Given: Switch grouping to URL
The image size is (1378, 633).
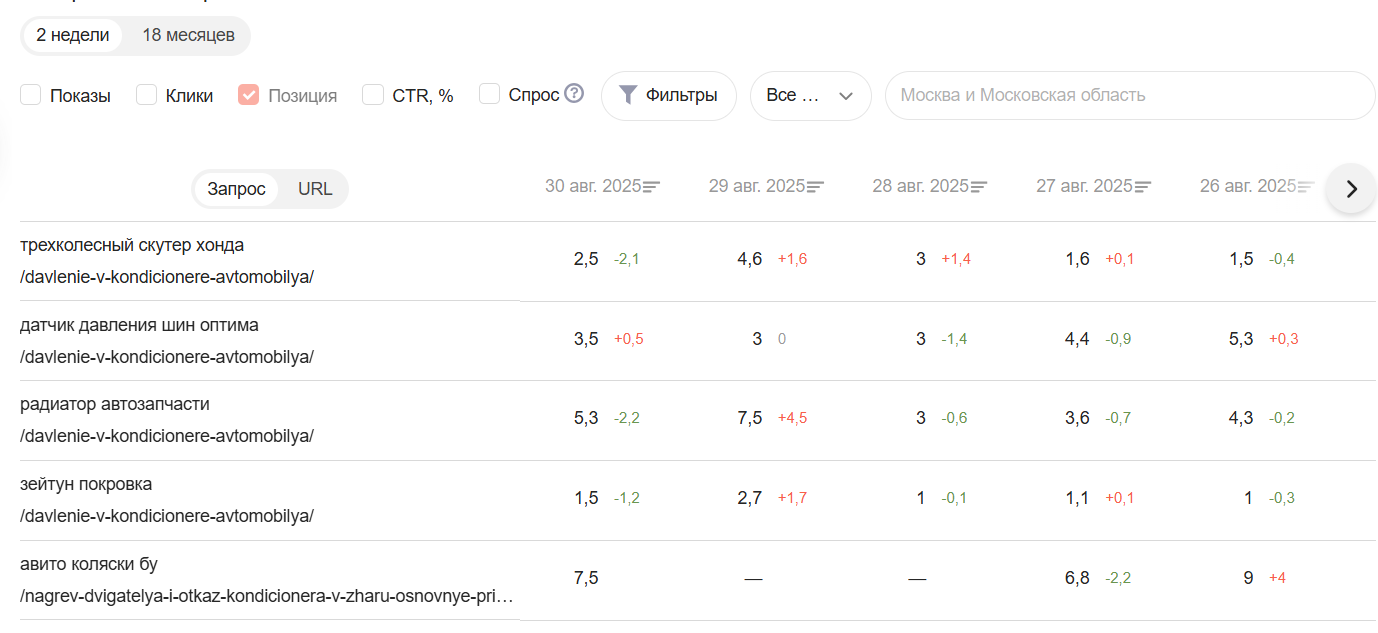Looking at the screenshot, I should tap(315, 189).
